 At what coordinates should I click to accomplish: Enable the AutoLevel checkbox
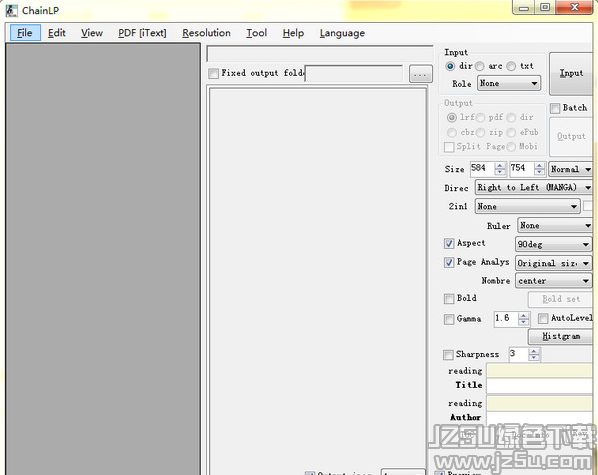click(543, 319)
